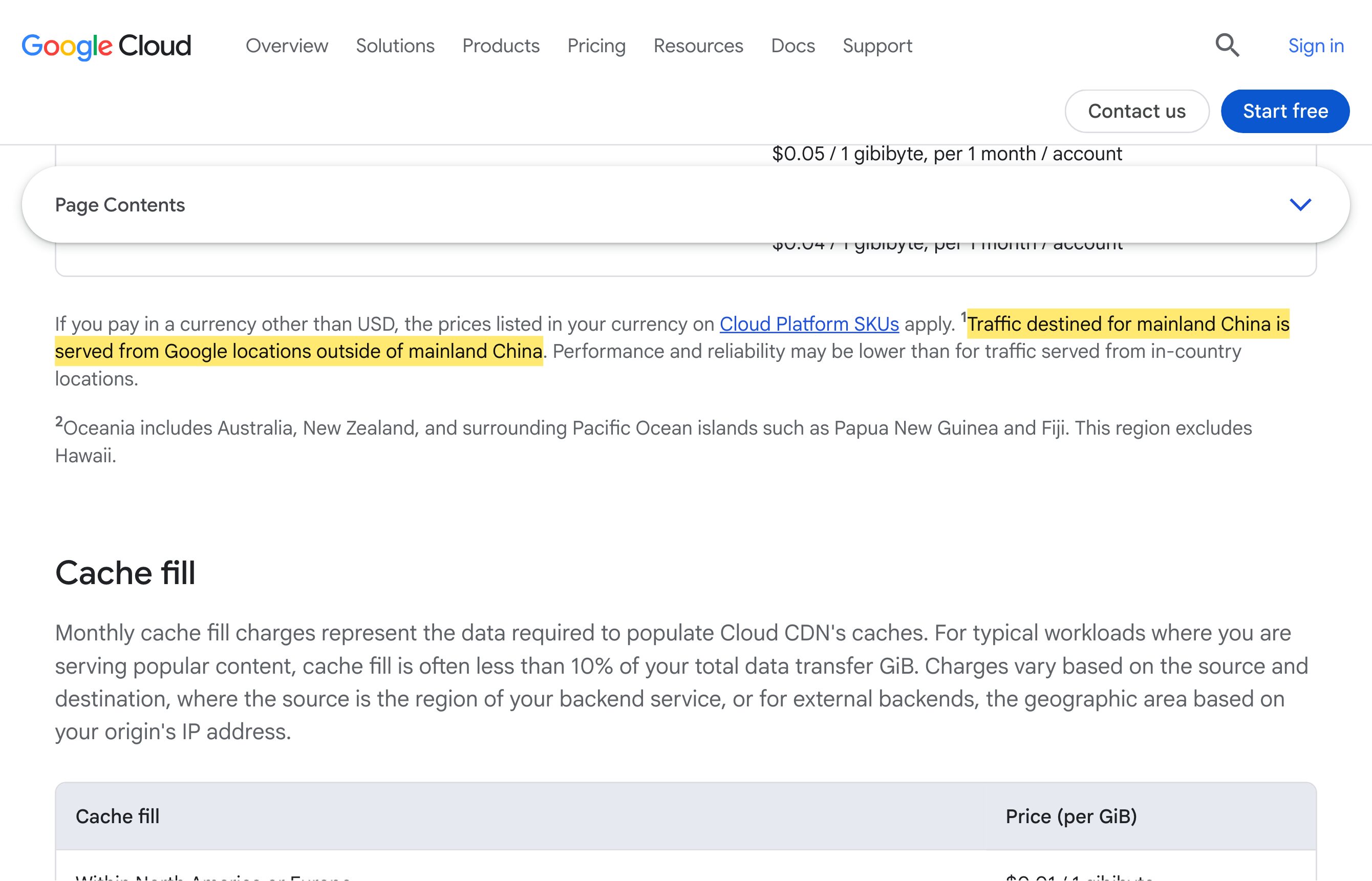This screenshot has width=1372, height=881.
Task: Click the Contact us button
Action: 1137,111
